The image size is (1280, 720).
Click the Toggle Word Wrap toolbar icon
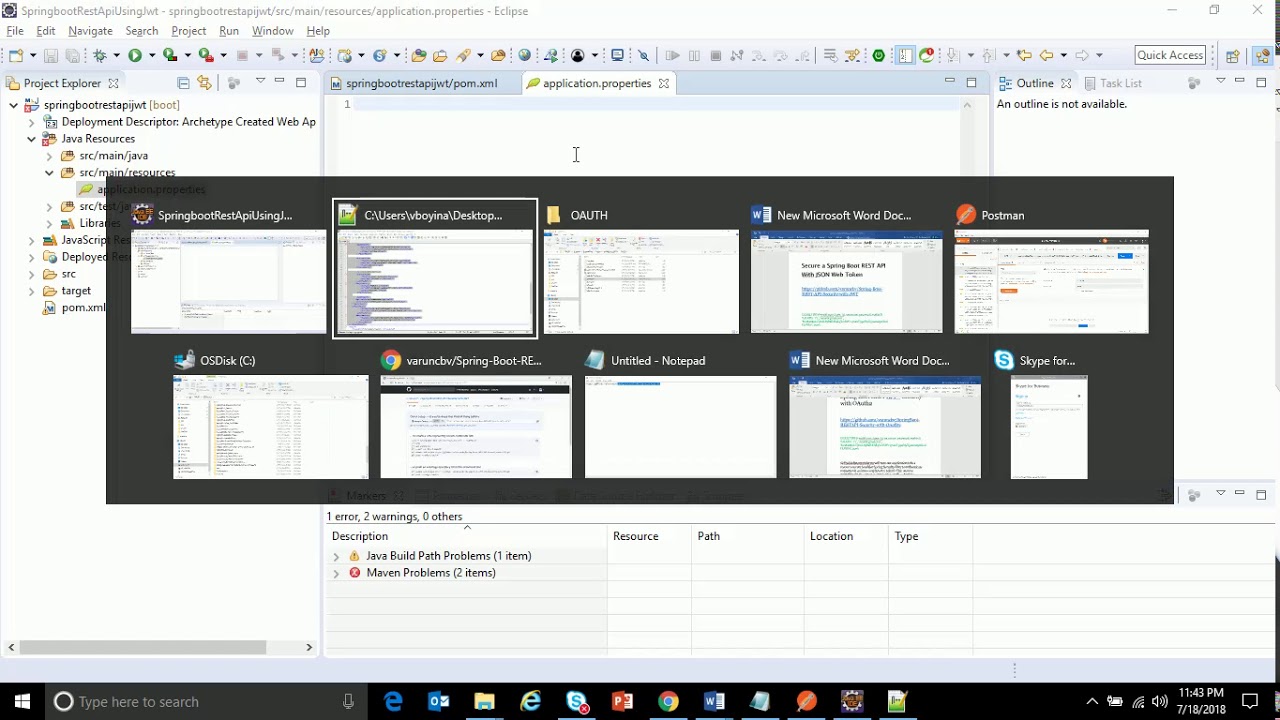pos(830,55)
